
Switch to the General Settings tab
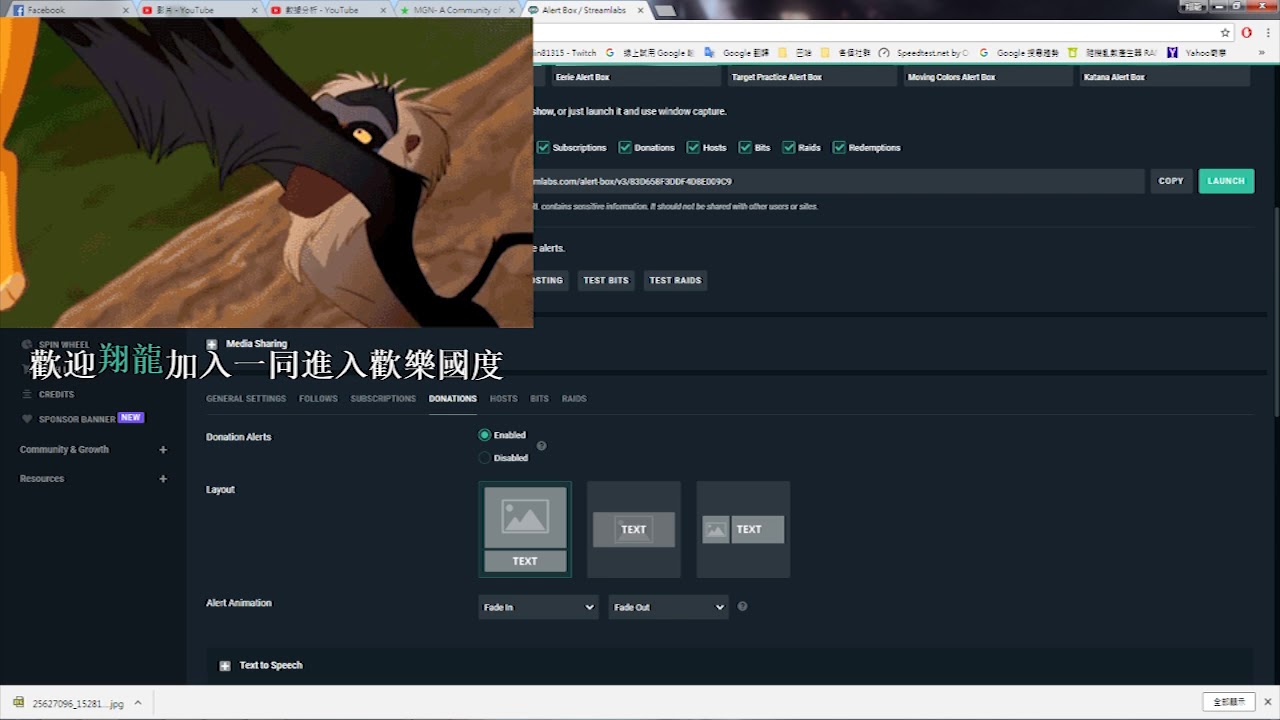(x=246, y=399)
